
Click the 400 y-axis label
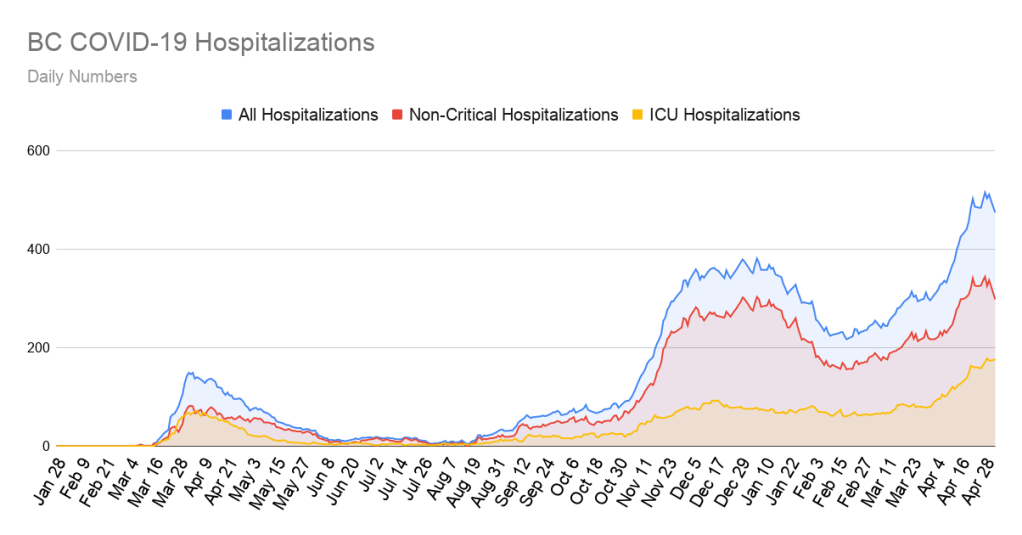(x=38, y=249)
